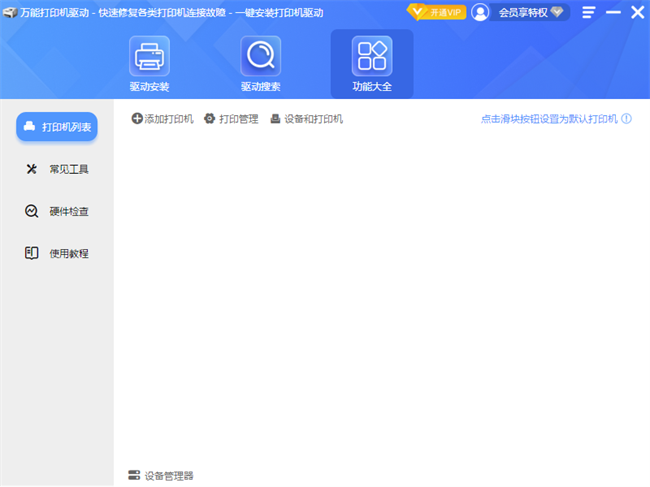Viewport: 650px width, 487px height.
Task: Open 使用教程 in the sidebar
Action: pos(57,253)
